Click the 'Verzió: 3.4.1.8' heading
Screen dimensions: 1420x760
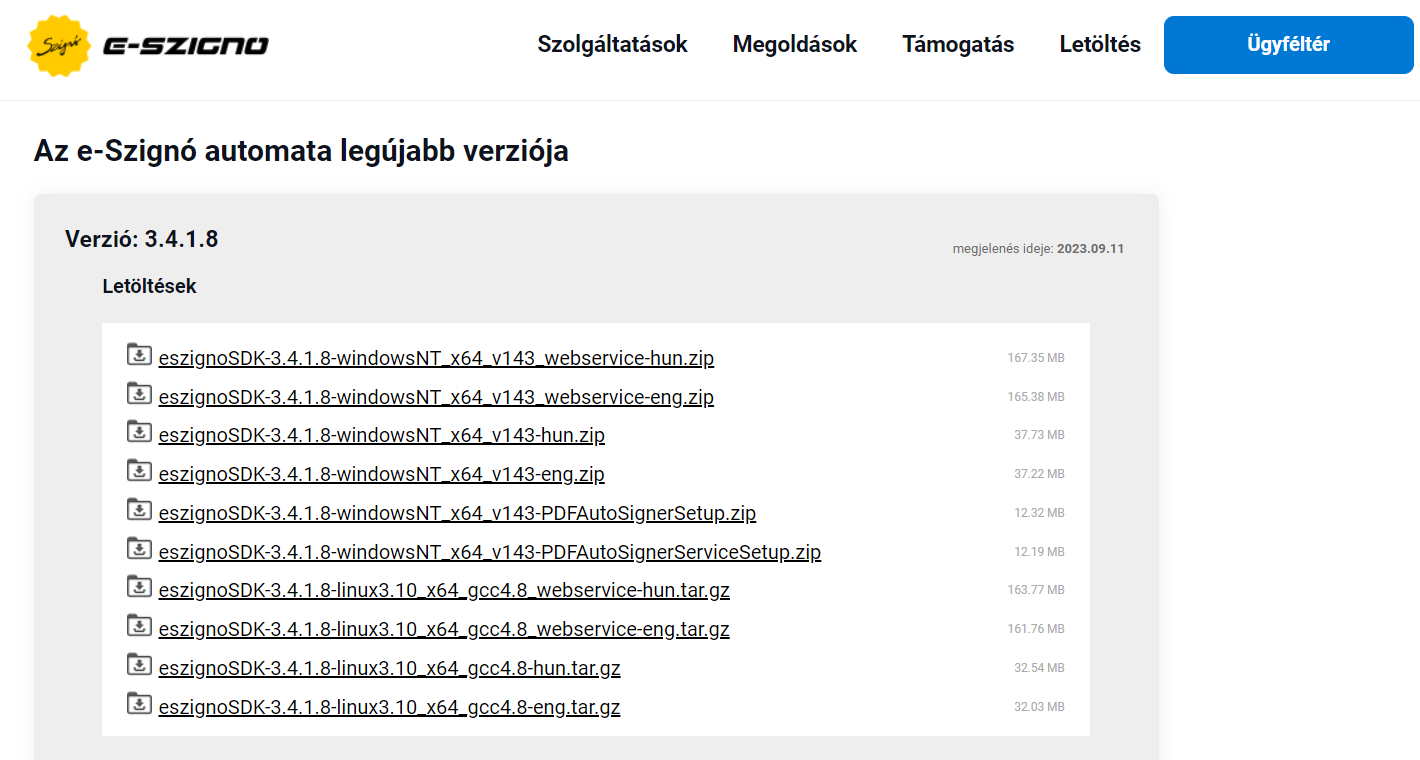pos(141,239)
